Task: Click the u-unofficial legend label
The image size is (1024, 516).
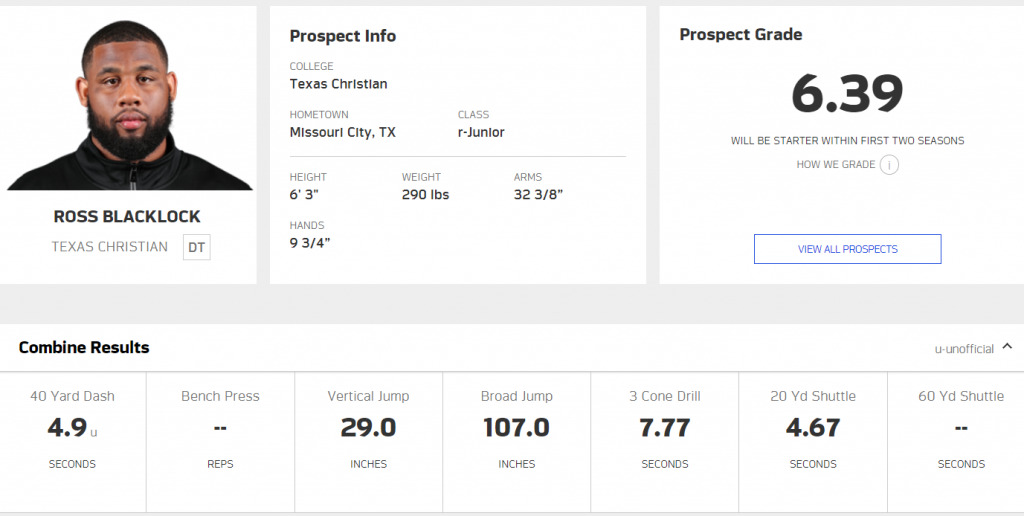Action: 964,349
